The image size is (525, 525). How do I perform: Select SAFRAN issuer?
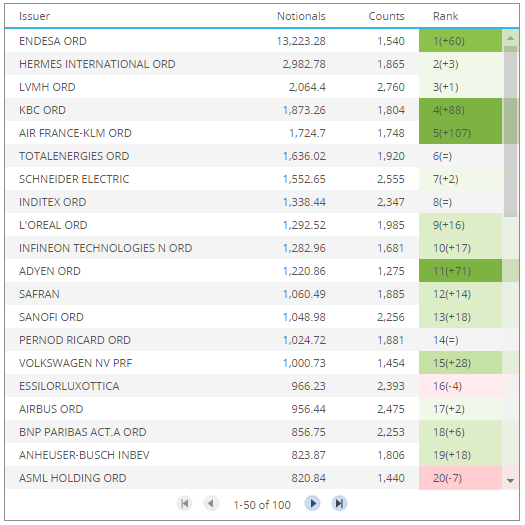pyautogui.click(x=40, y=294)
